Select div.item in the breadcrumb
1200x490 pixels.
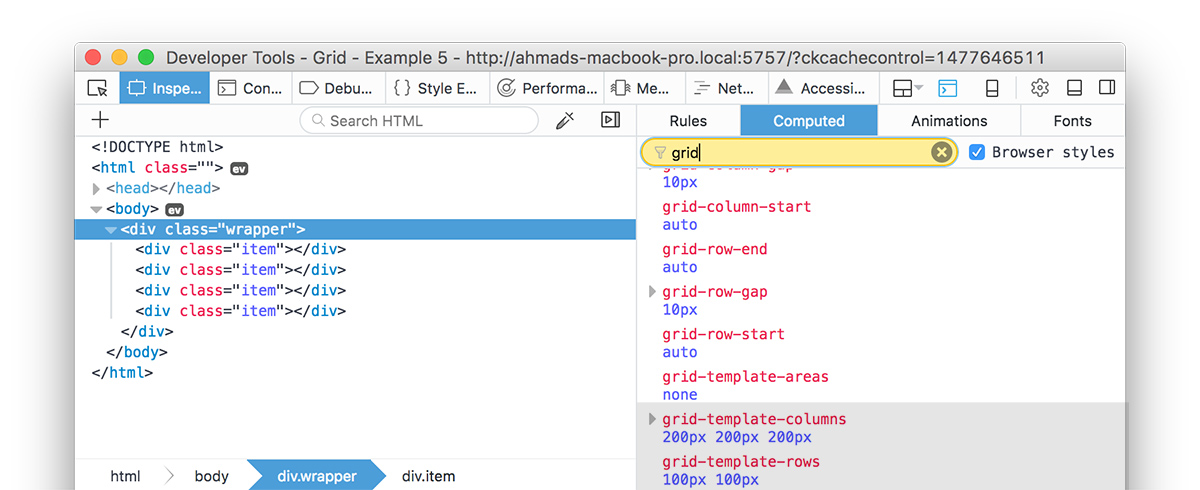pyautogui.click(x=428, y=476)
